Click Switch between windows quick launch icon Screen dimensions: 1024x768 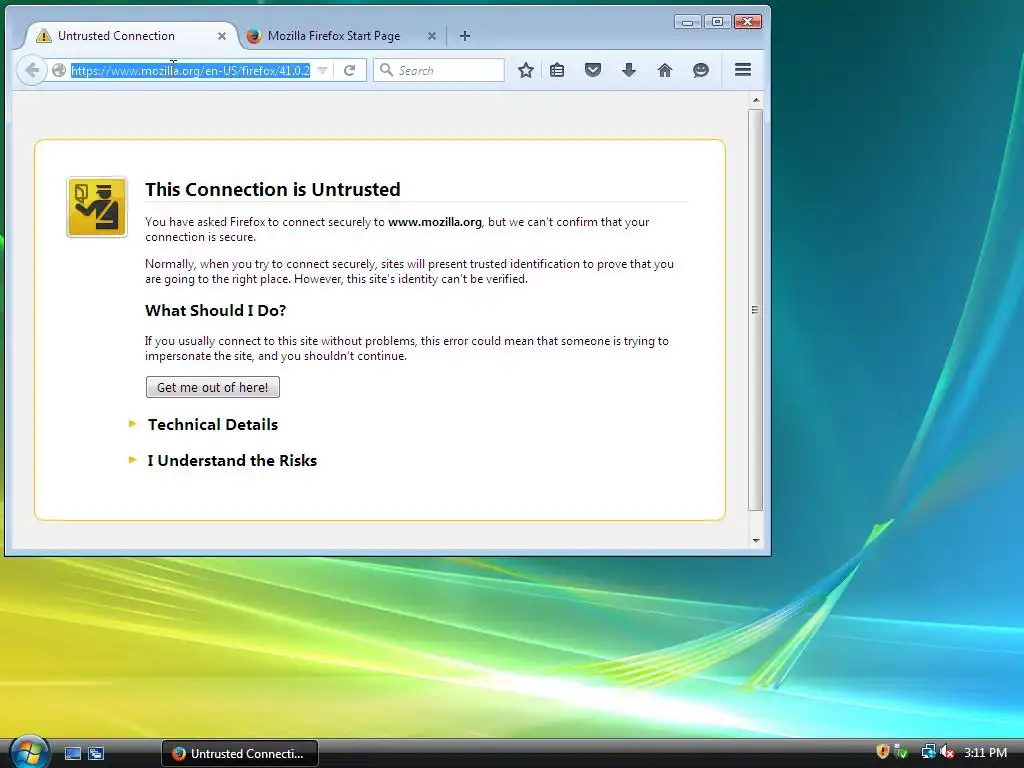(x=96, y=754)
